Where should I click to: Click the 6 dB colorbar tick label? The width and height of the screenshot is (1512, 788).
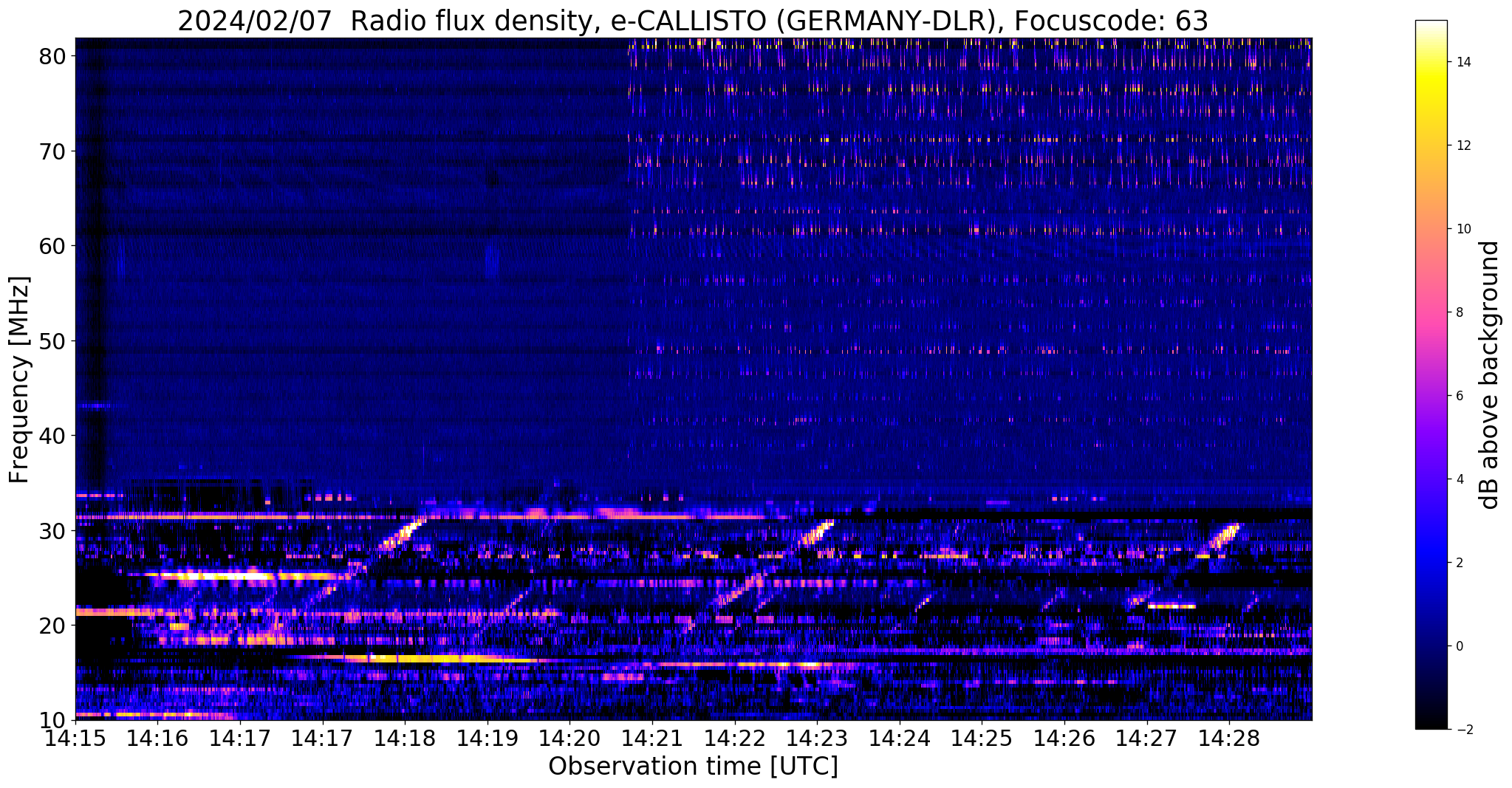coord(1460,396)
